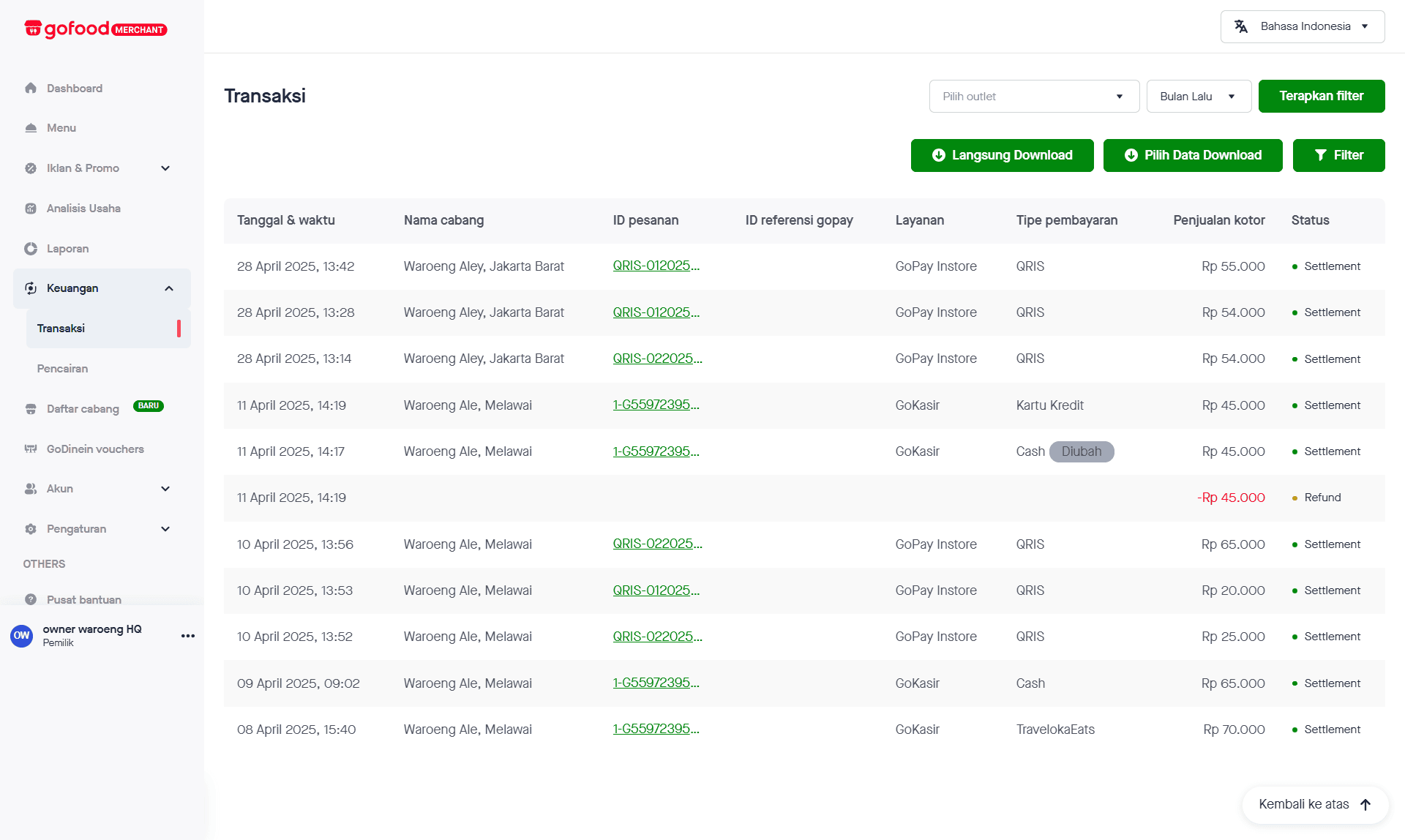Open order QRIS-022025 from 10 April 13:52
The width and height of the screenshot is (1405, 840).
tap(658, 637)
